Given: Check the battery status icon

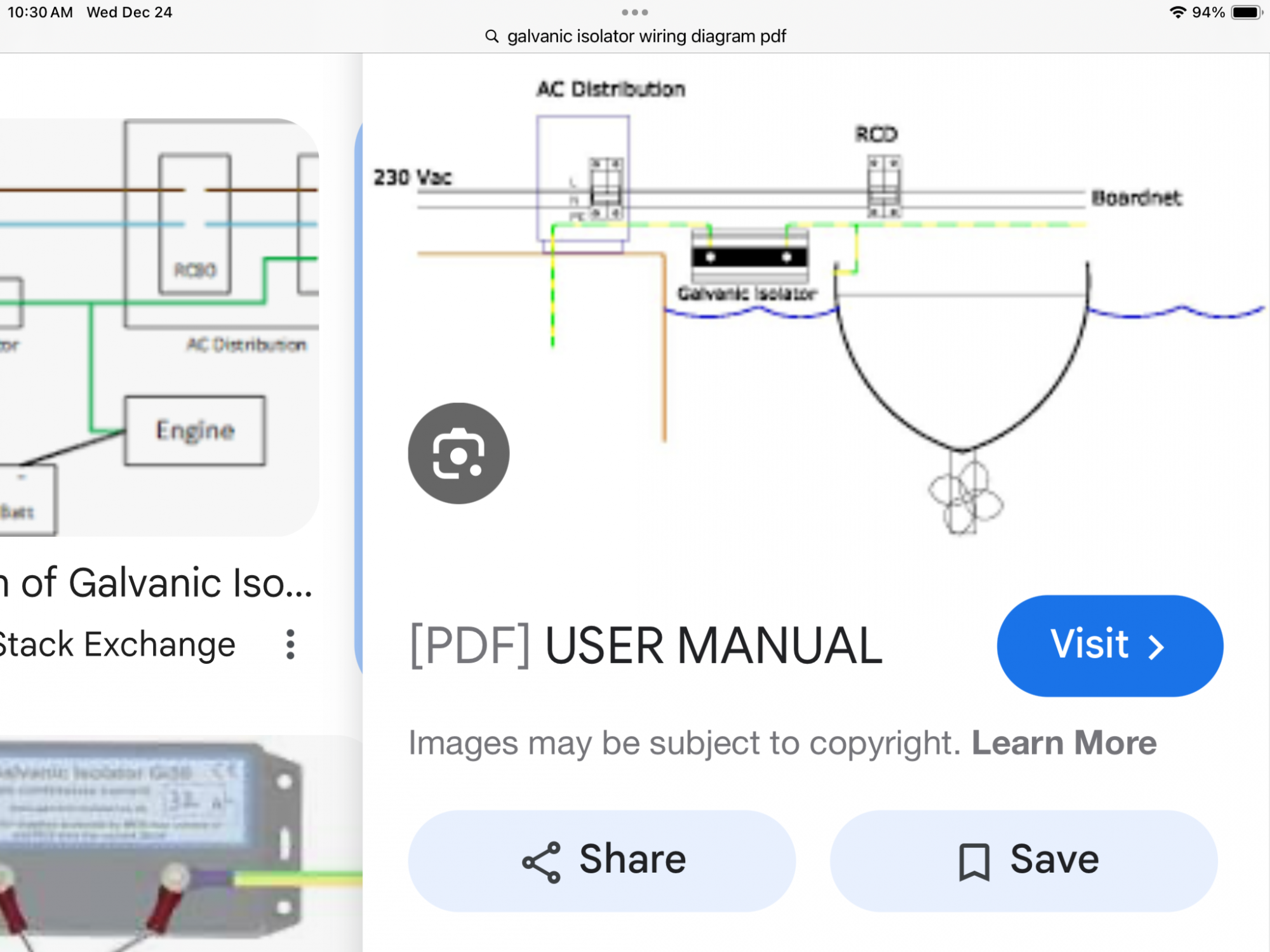Looking at the screenshot, I should click(1247, 12).
